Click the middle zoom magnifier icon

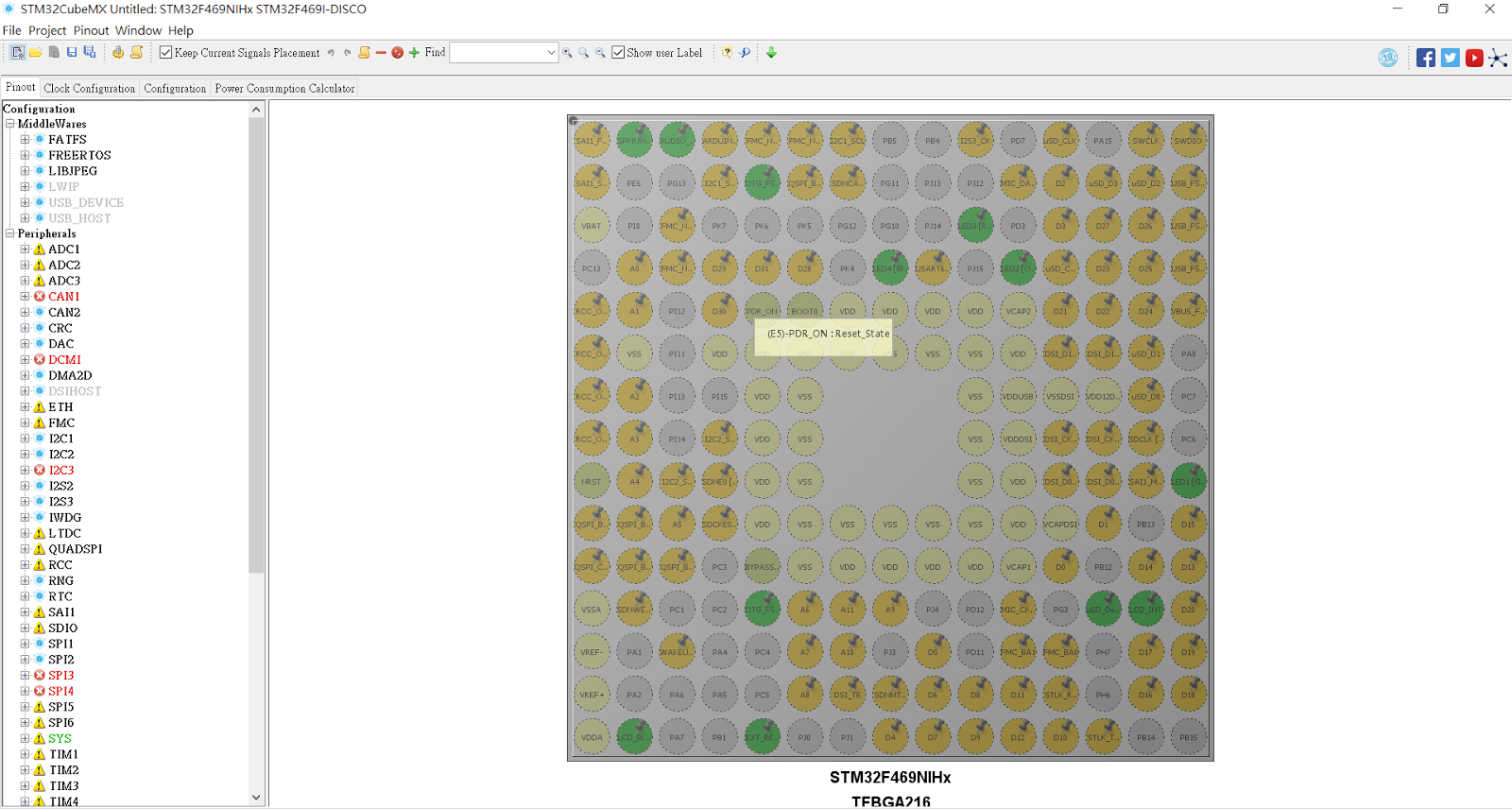[x=583, y=53]
